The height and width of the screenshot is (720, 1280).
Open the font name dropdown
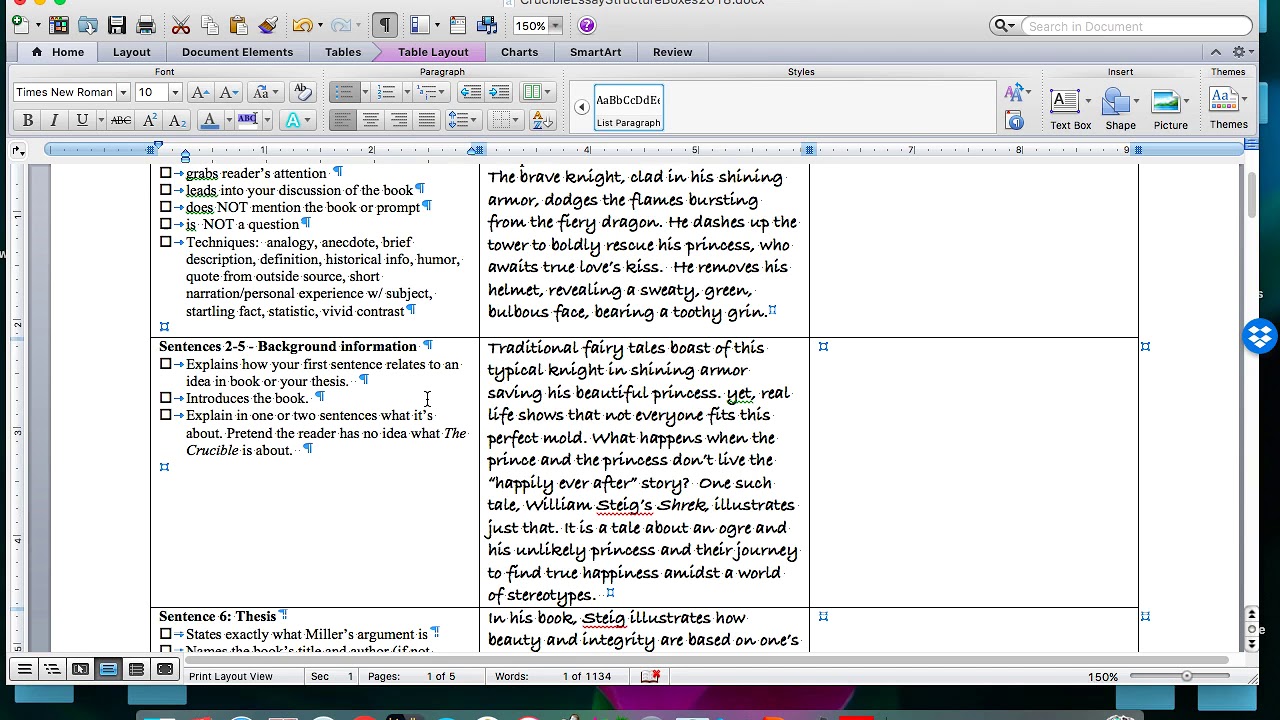[123, 92]
